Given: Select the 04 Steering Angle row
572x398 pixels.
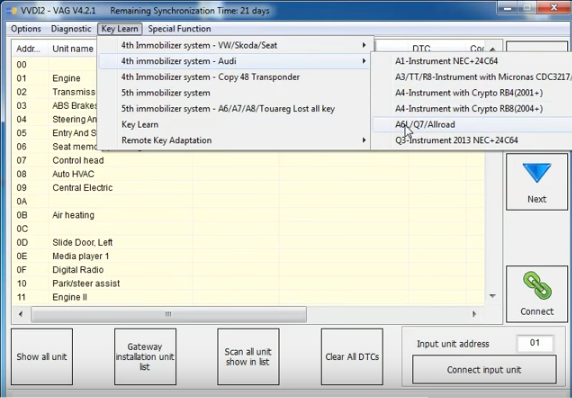Looking at the screenshot, I should 55,119.
